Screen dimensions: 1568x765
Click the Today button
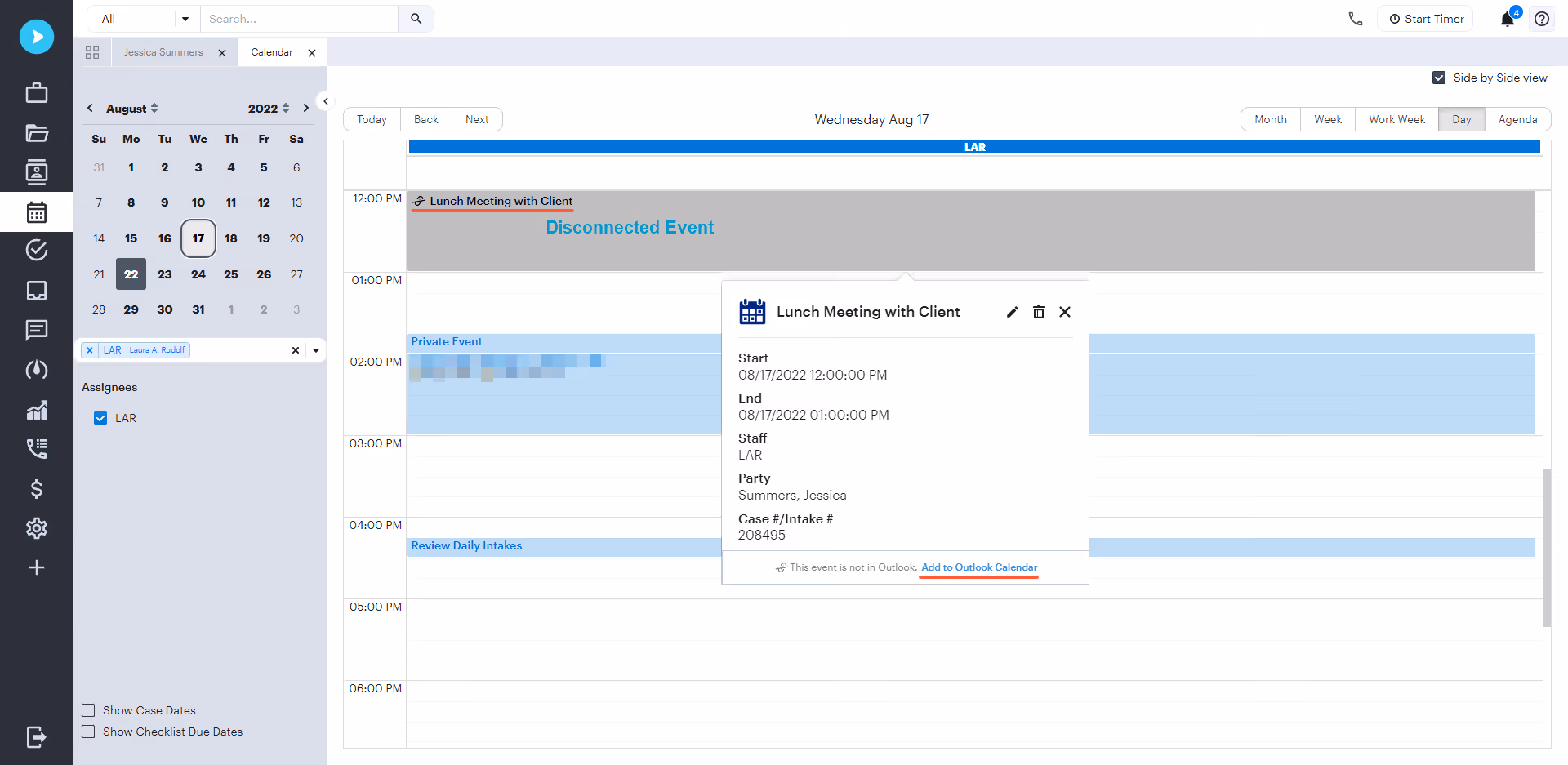[x=372, y=119]
